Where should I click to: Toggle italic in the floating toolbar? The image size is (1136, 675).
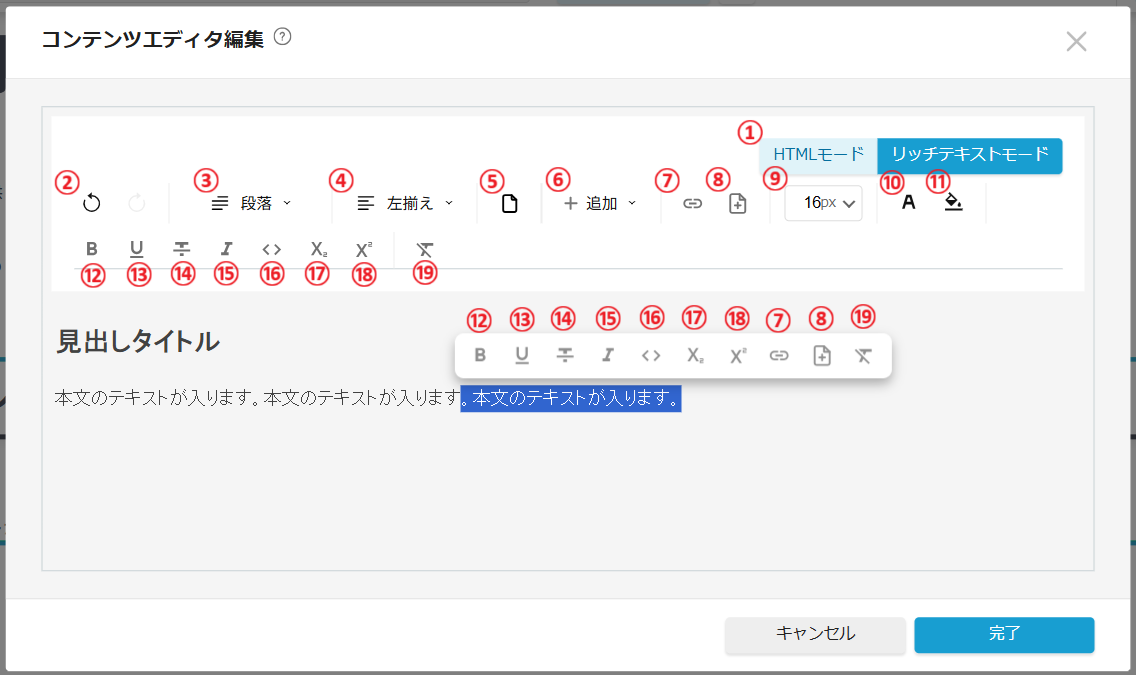click(x=607, y=355)
